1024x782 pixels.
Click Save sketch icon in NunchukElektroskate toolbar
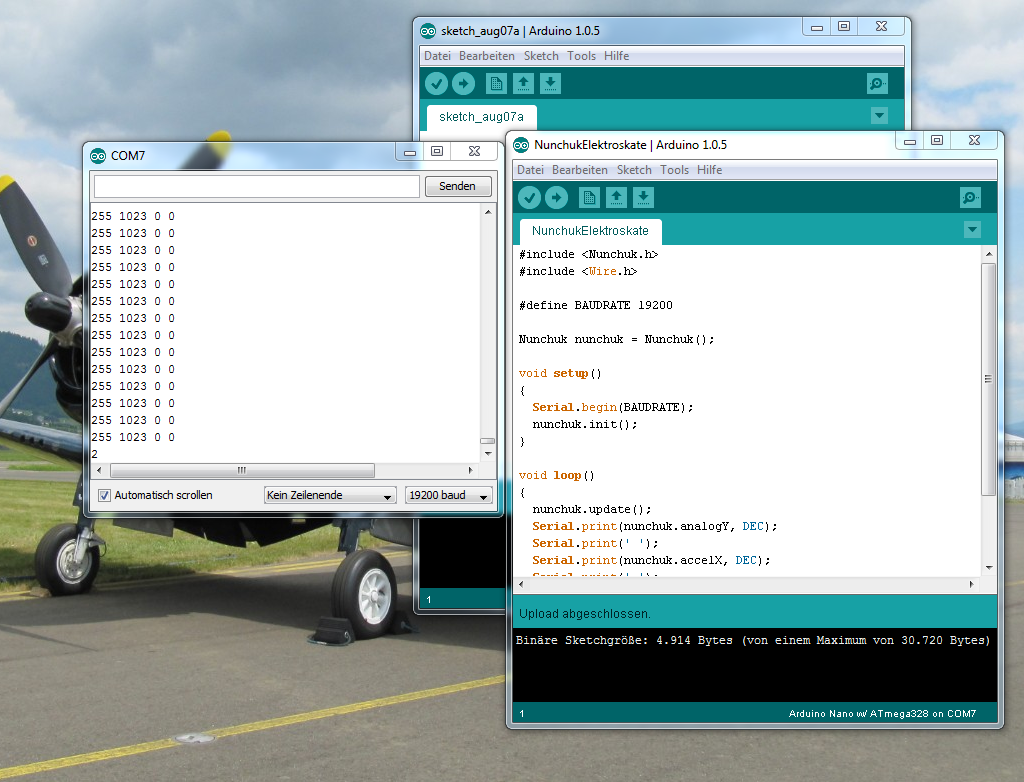pos(644,198)
